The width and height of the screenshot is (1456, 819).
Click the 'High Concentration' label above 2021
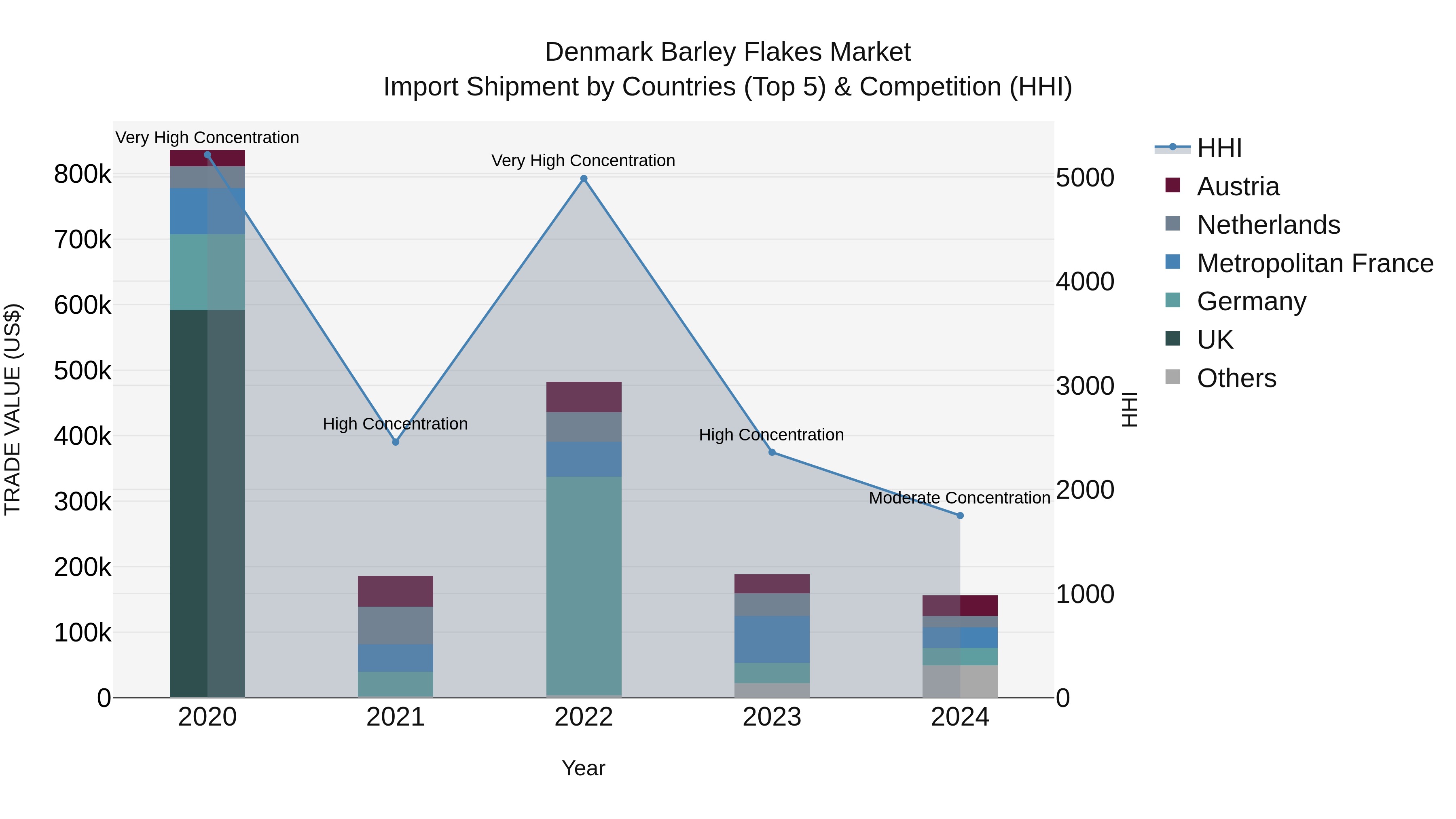pyautogui.click(x=395, y=424)
